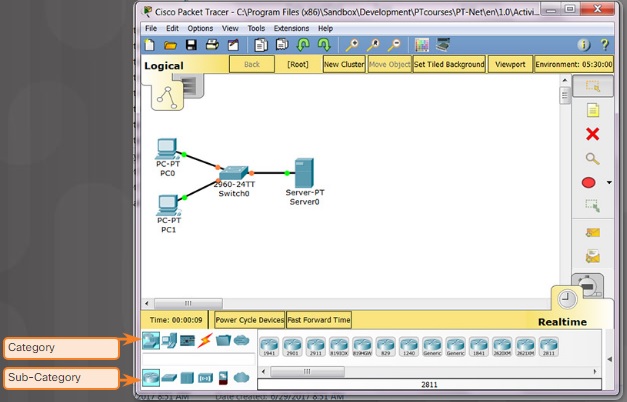The width and height of the screenshot is (627, 402).
Task: Select the 2960-24TT Switch0 device
Action: 234,173
